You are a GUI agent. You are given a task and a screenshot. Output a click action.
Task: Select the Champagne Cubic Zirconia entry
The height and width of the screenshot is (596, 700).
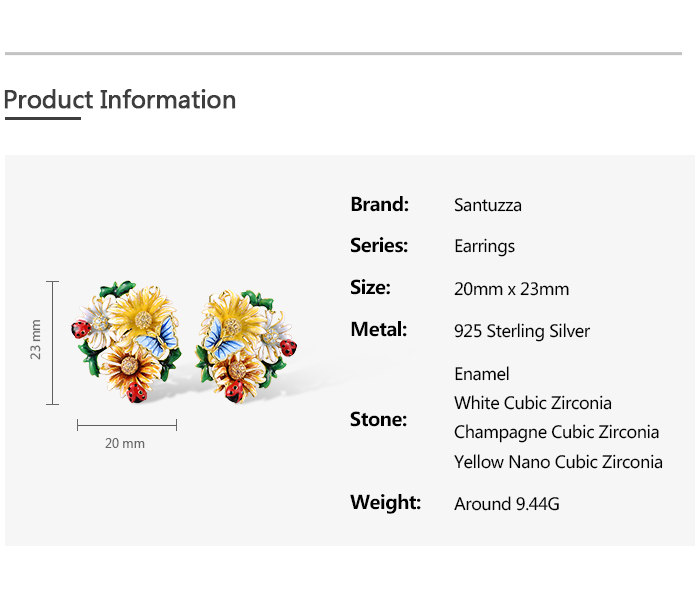coord(556,432)
